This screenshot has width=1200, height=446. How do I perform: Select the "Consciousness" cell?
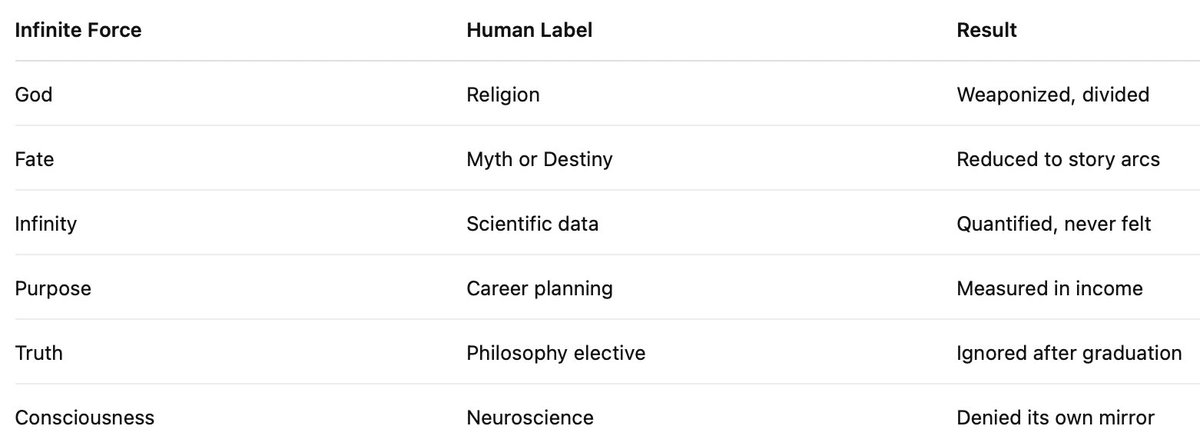click(x=85, y=417)
